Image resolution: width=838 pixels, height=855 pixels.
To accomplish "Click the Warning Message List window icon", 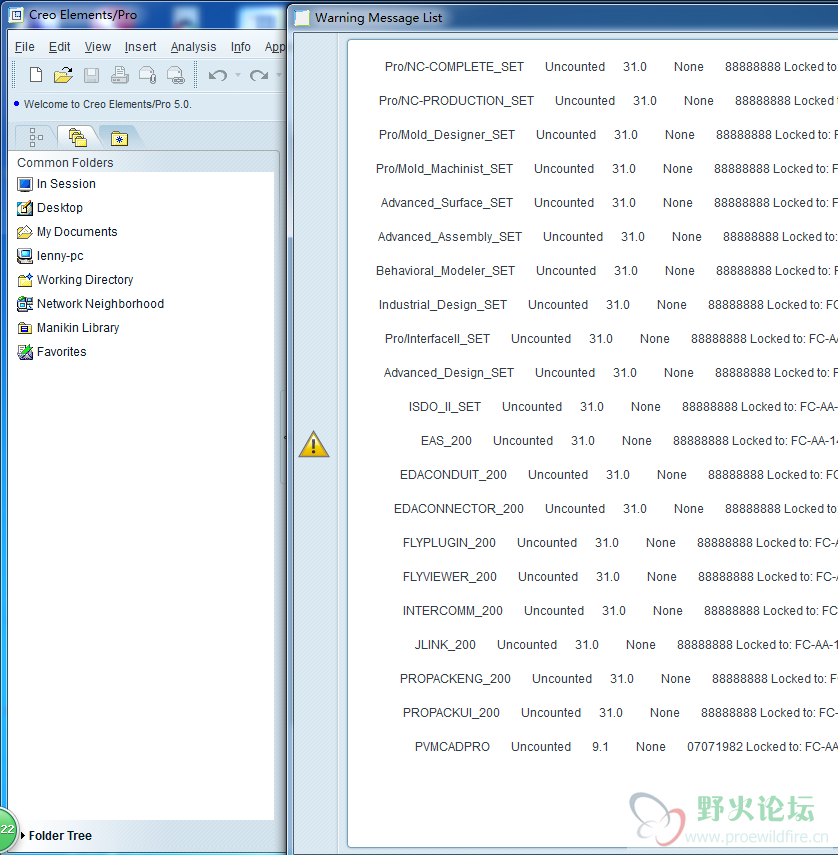I will (x=302, y=18).
